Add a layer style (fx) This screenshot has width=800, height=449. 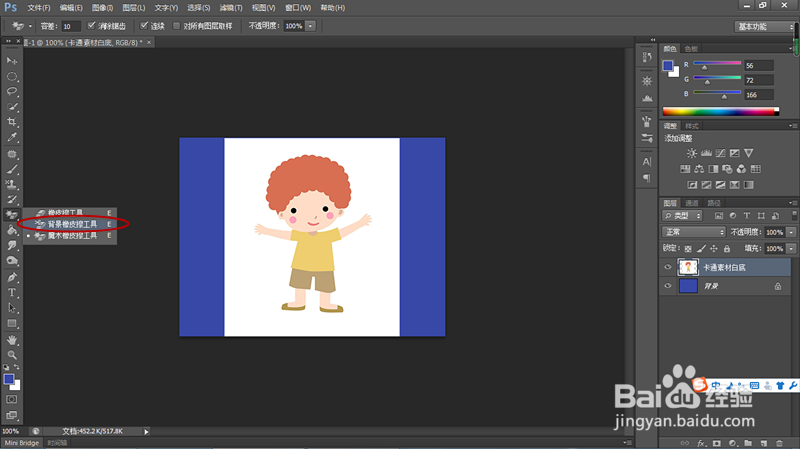(702, 443)
